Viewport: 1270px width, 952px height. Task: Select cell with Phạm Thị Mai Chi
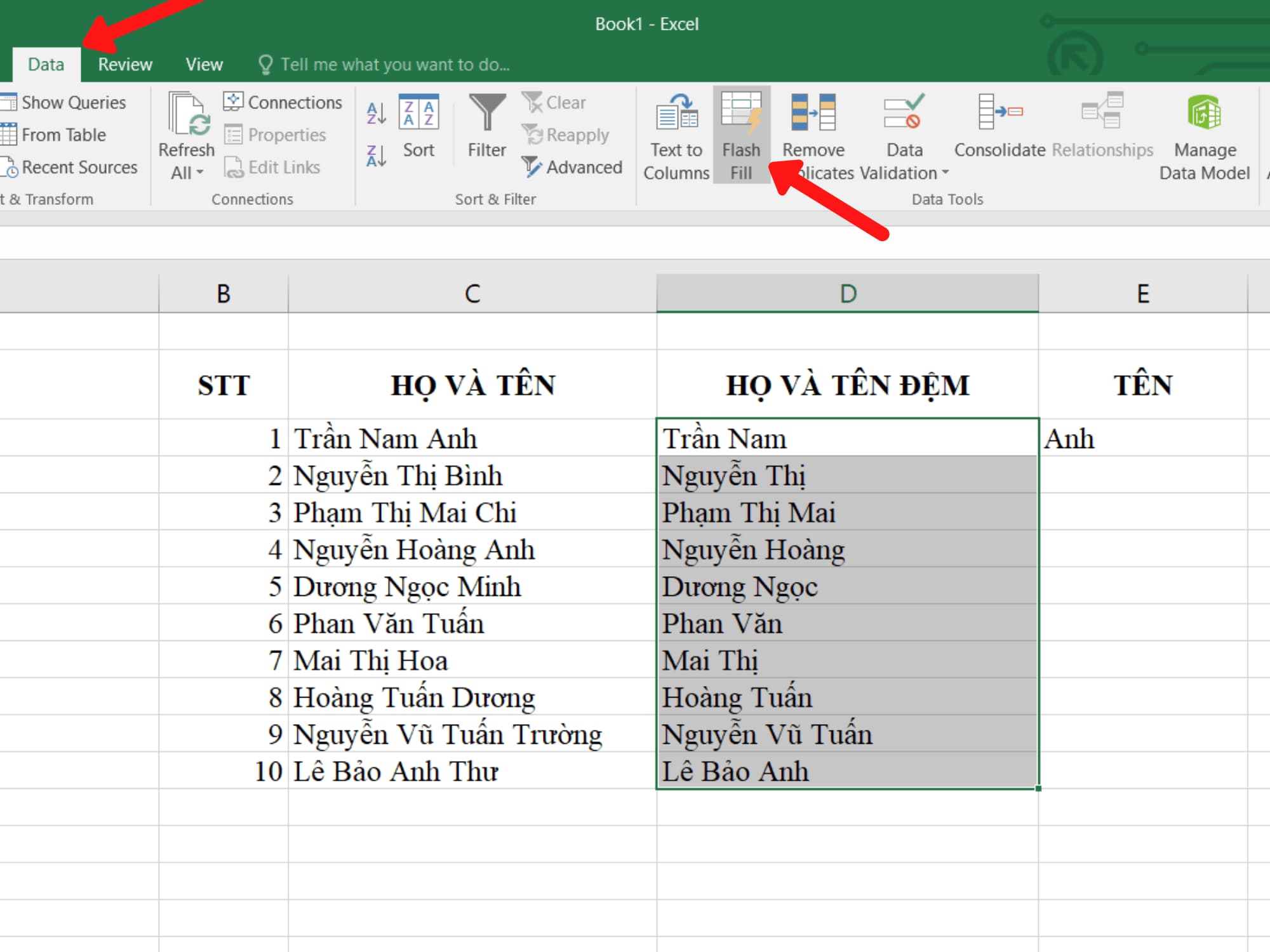coord(472,512)
